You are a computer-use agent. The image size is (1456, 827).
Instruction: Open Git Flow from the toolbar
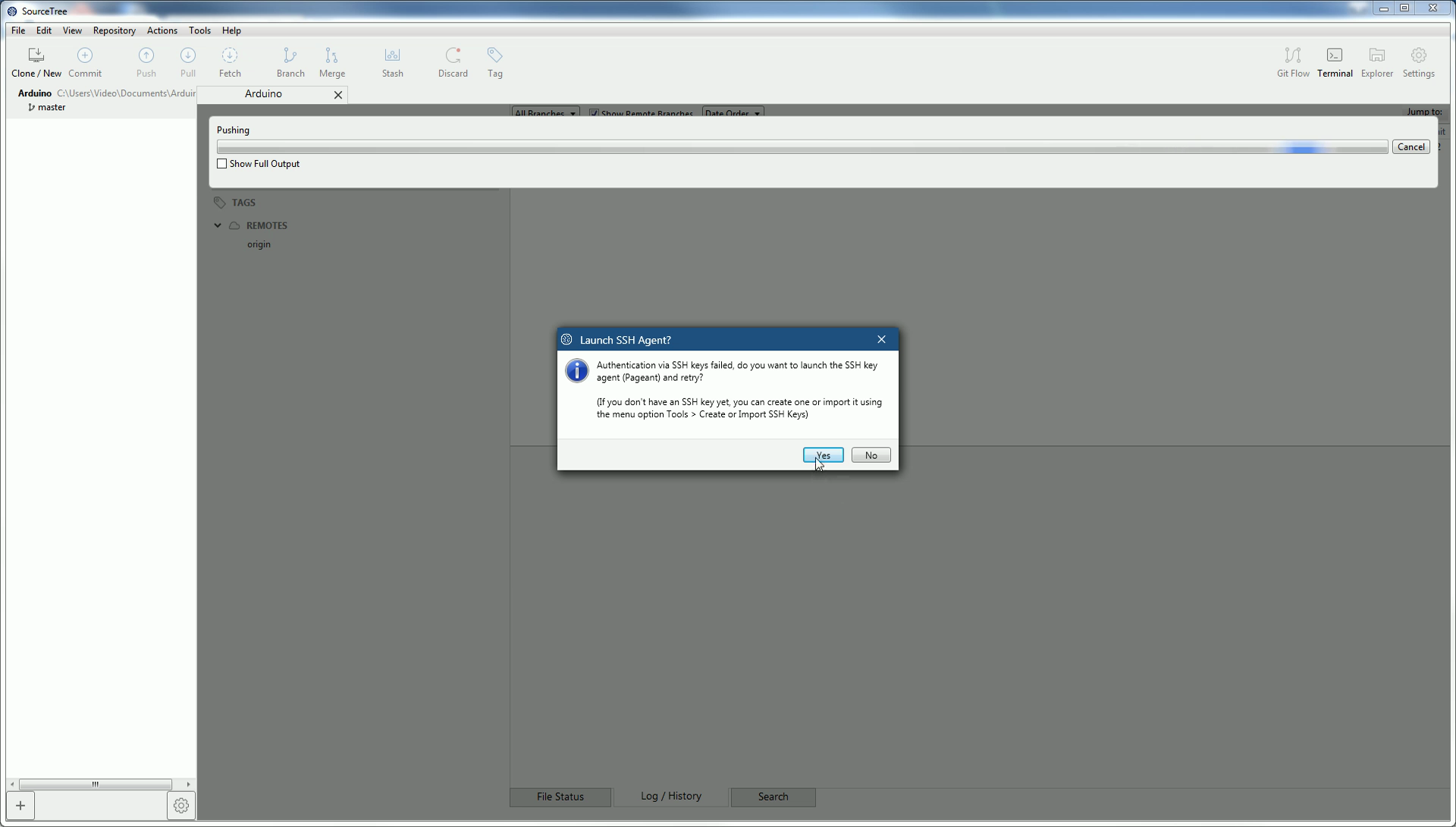1293,62
